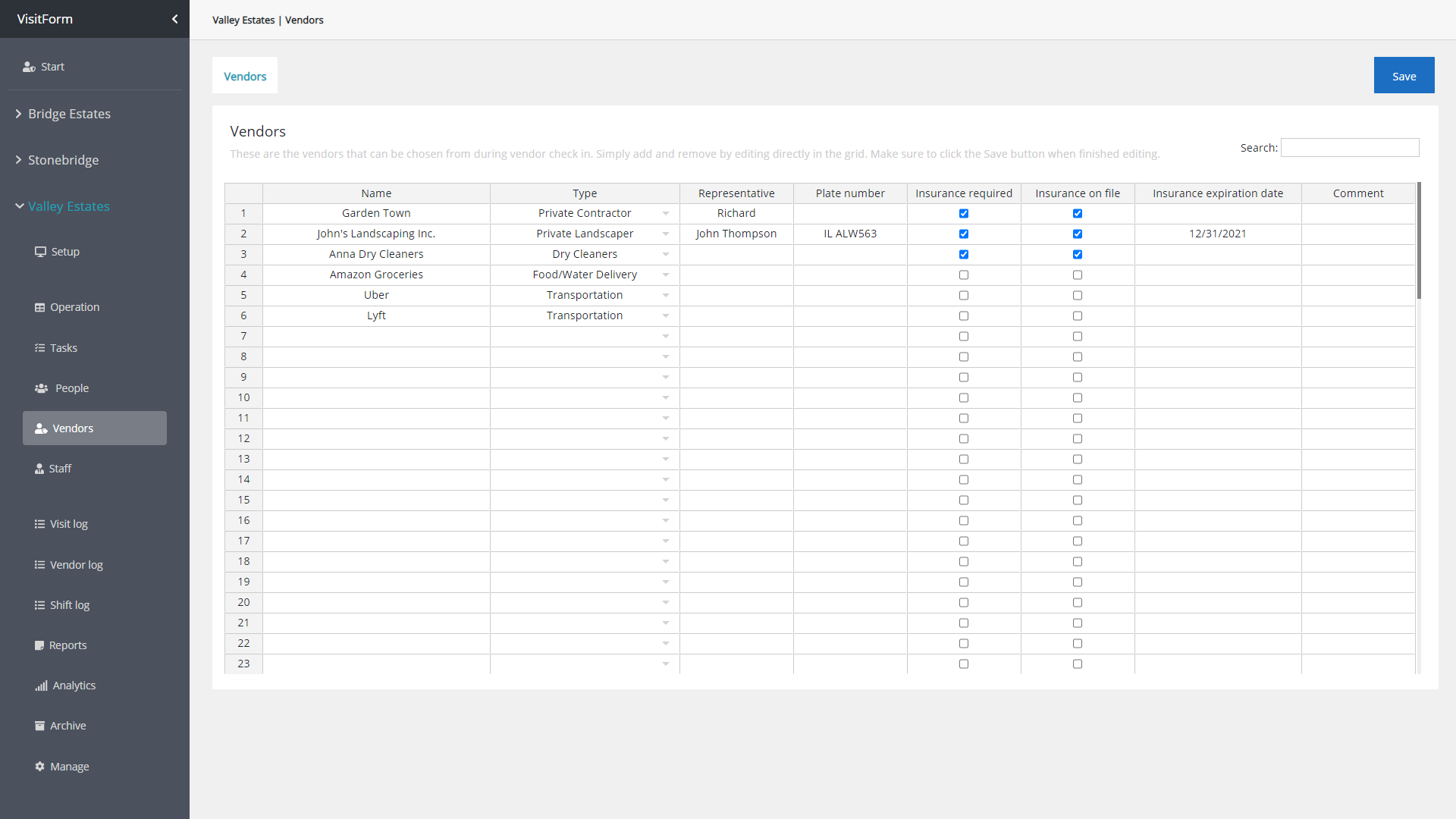This screenshot has width=1456, height=819.
Task: Open the Vendor log menu item
Action: coord(76,565)
